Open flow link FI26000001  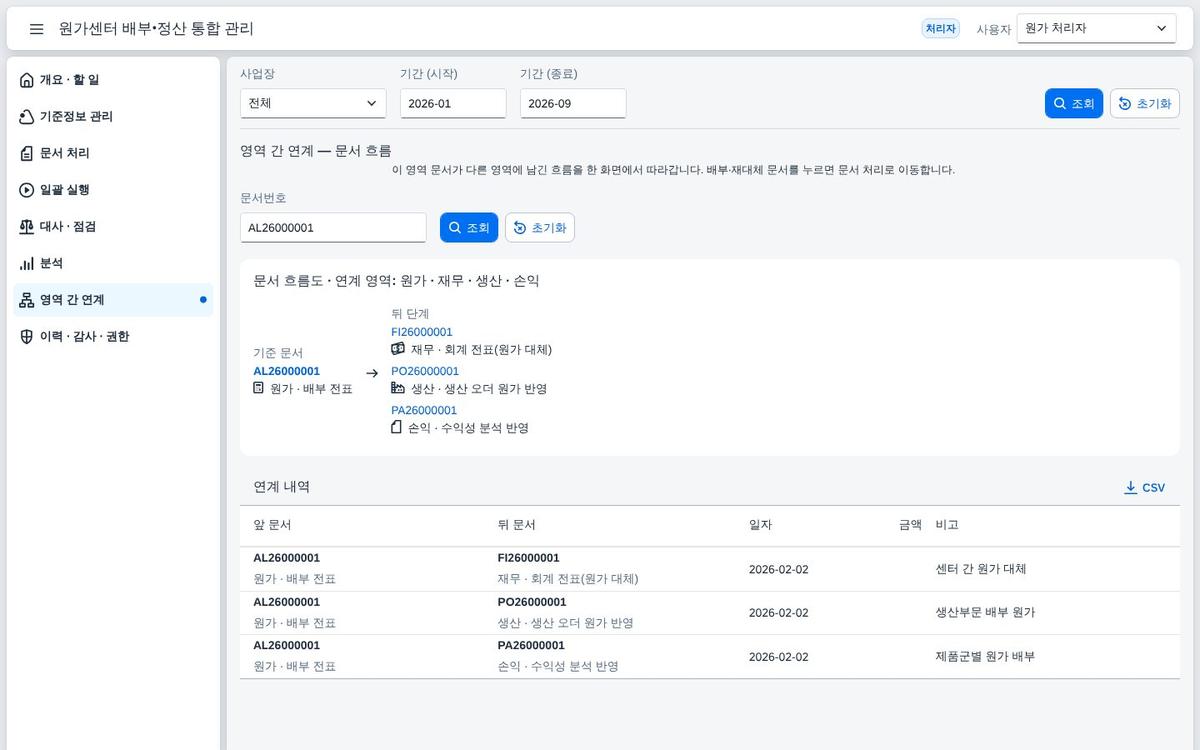coord(422,332)
